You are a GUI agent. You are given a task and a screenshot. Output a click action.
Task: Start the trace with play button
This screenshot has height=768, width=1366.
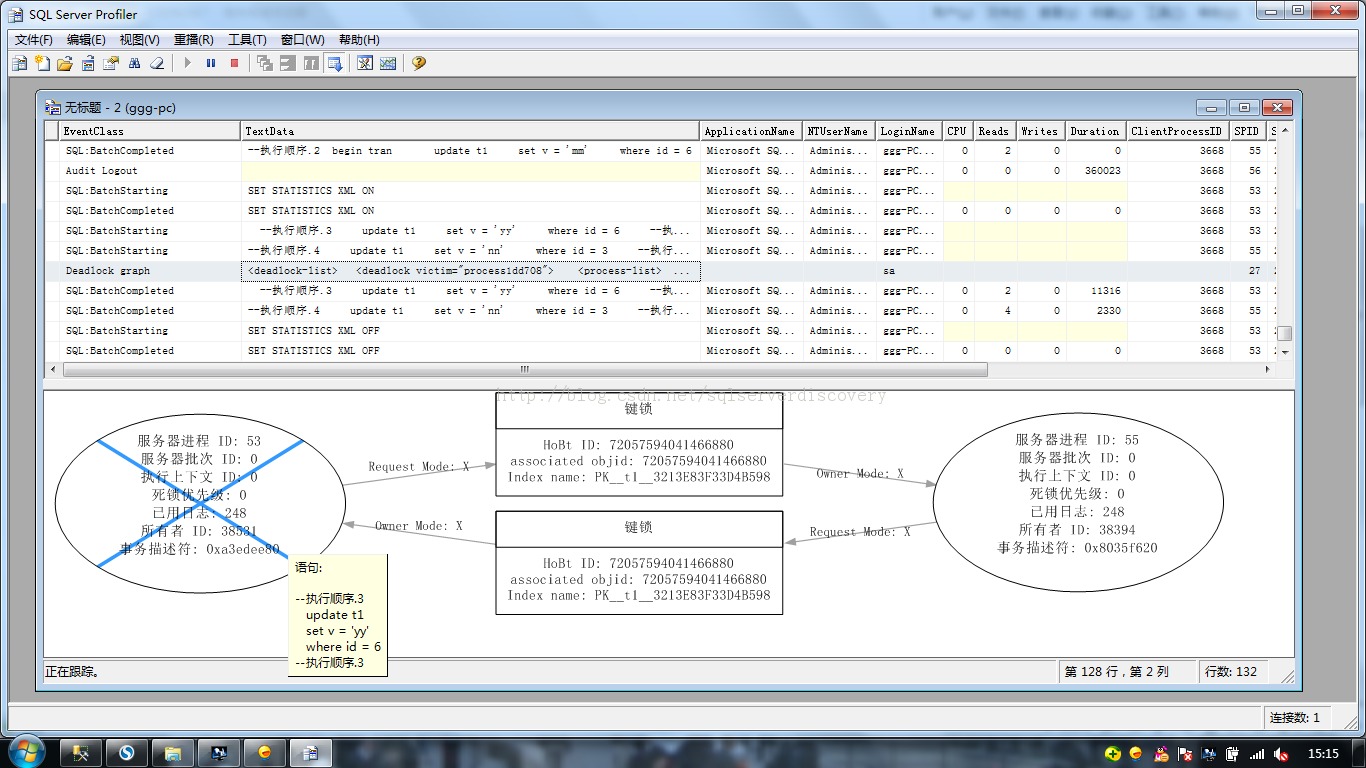(x=187, y=63)
